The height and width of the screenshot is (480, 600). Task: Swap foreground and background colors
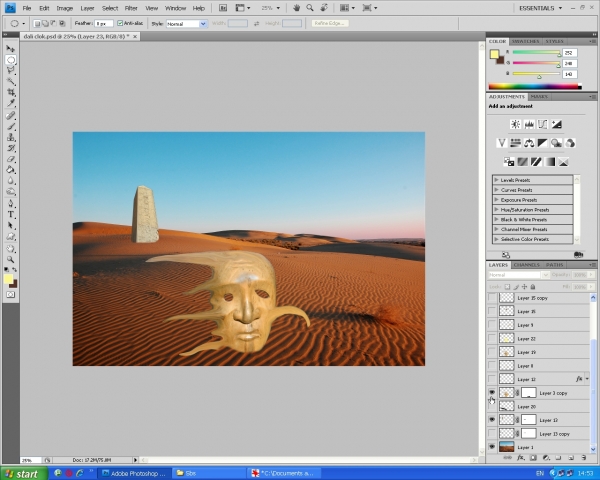point(15,270)
